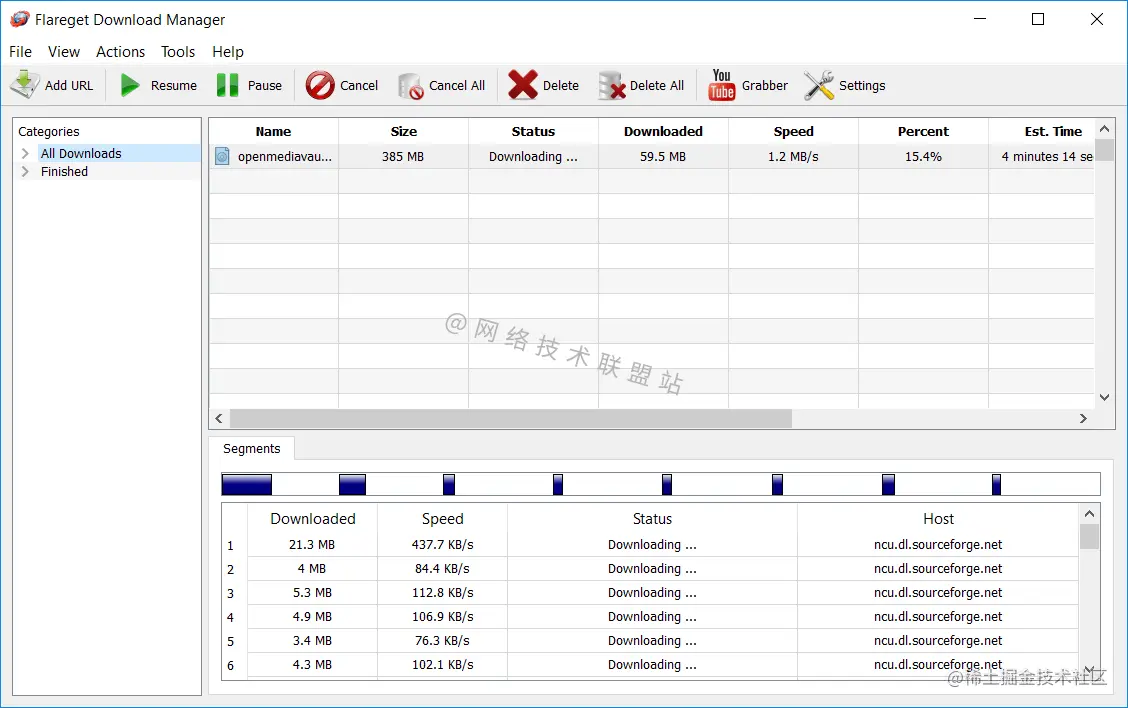Click the downloads list horizontal scrollbar
The width and height of the screenshot is (1128, 708).
pos(511,418)
